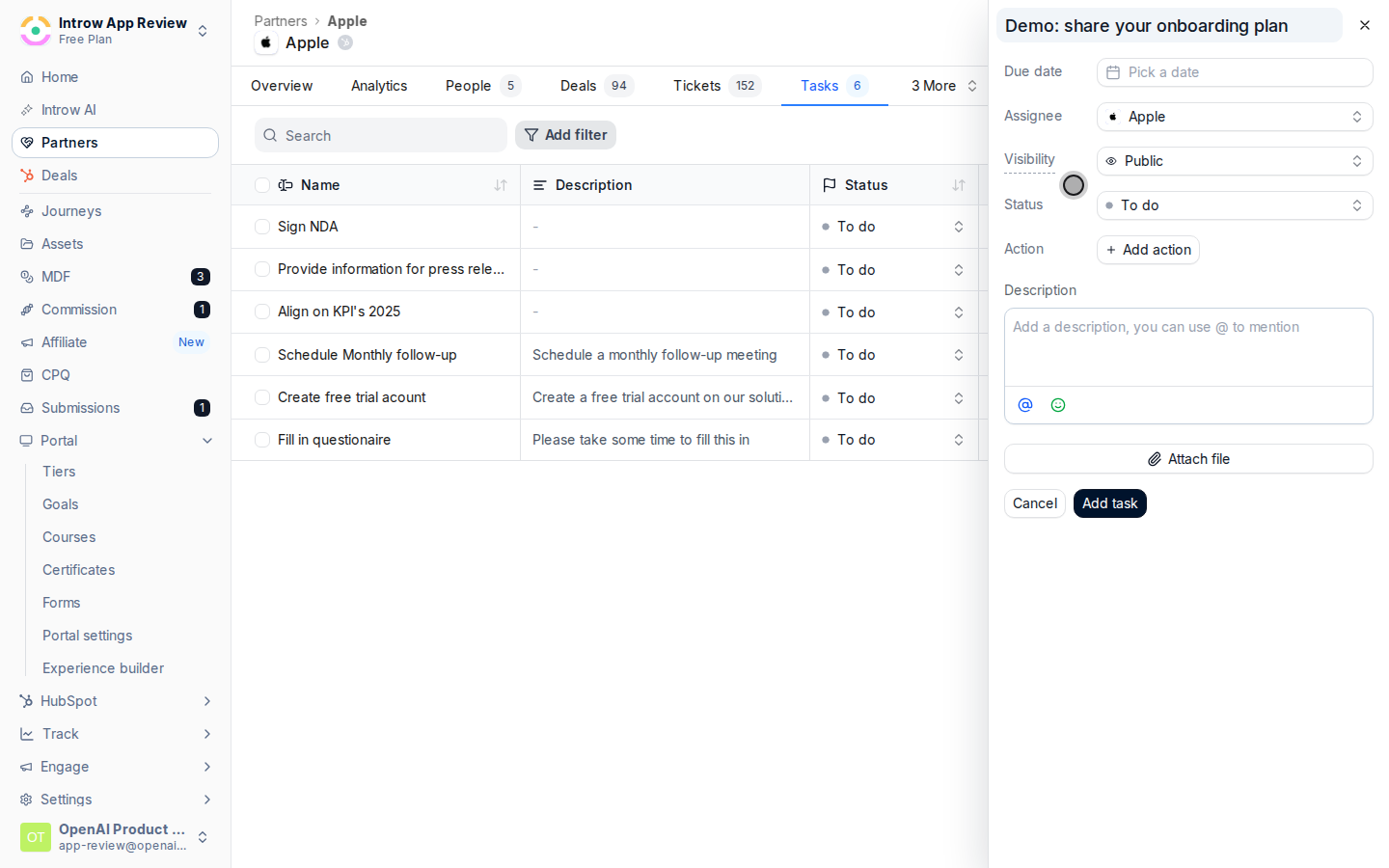
Task: Switch to the People tab
Action: click(482, 86)
